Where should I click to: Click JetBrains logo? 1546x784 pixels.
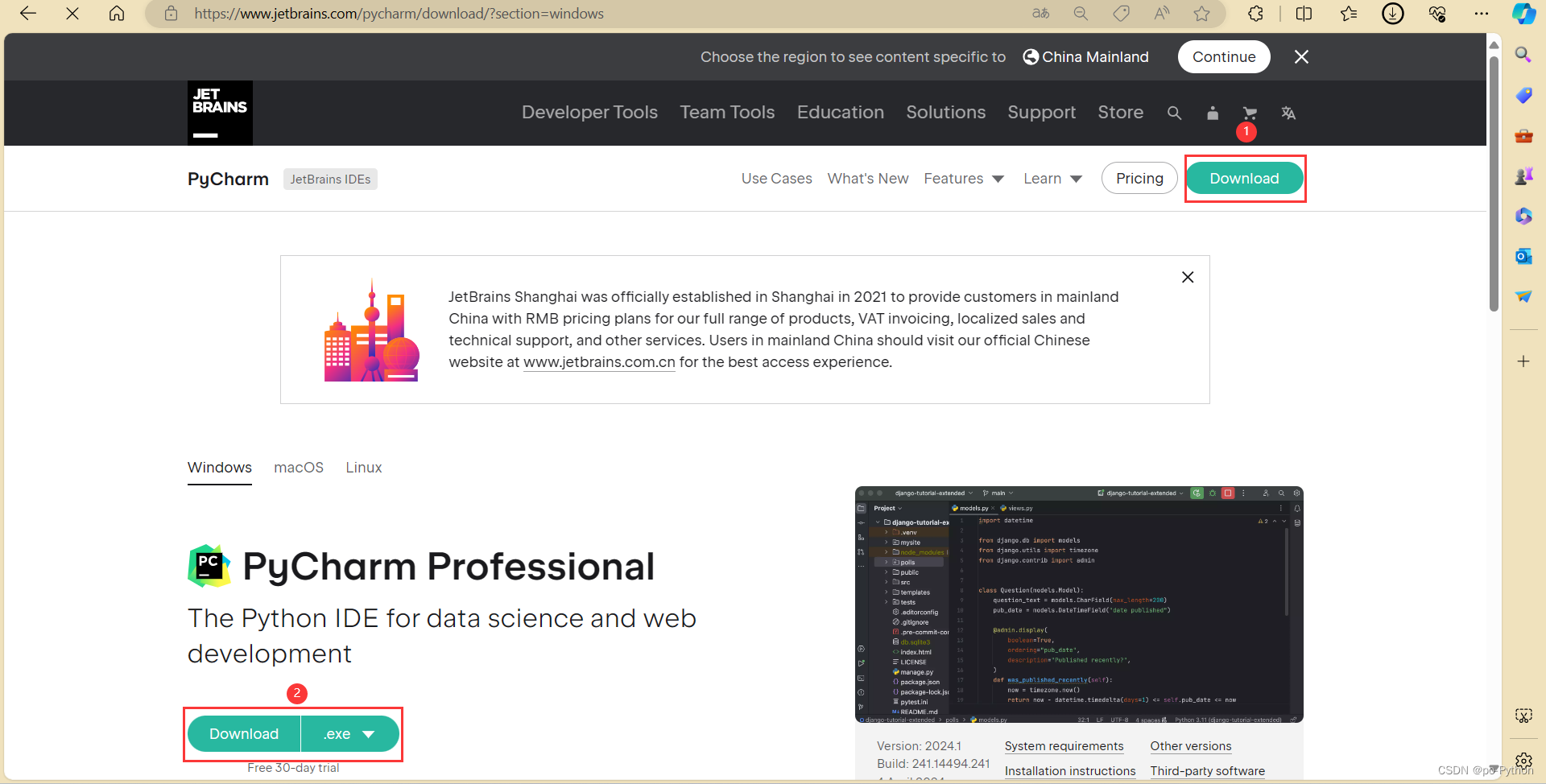click(220, 113)
